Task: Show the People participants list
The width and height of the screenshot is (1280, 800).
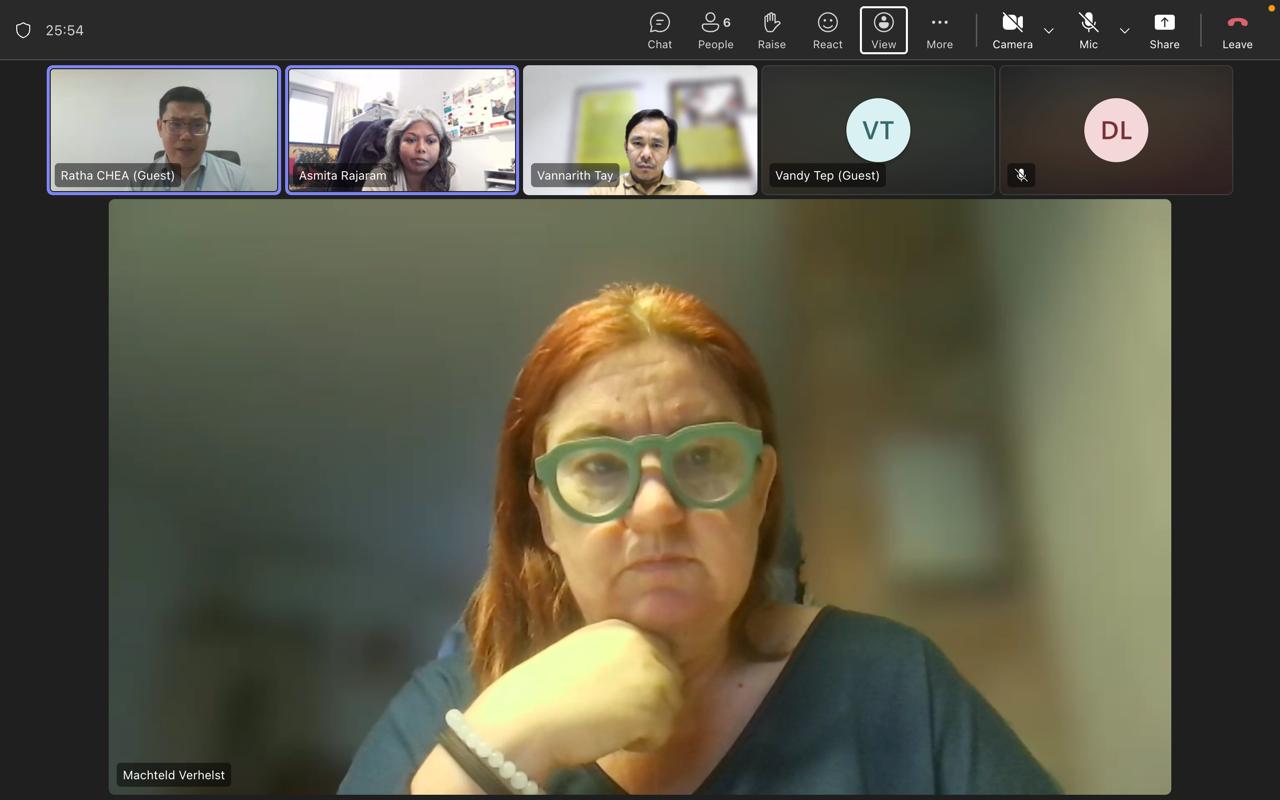Action: (715, 30)
